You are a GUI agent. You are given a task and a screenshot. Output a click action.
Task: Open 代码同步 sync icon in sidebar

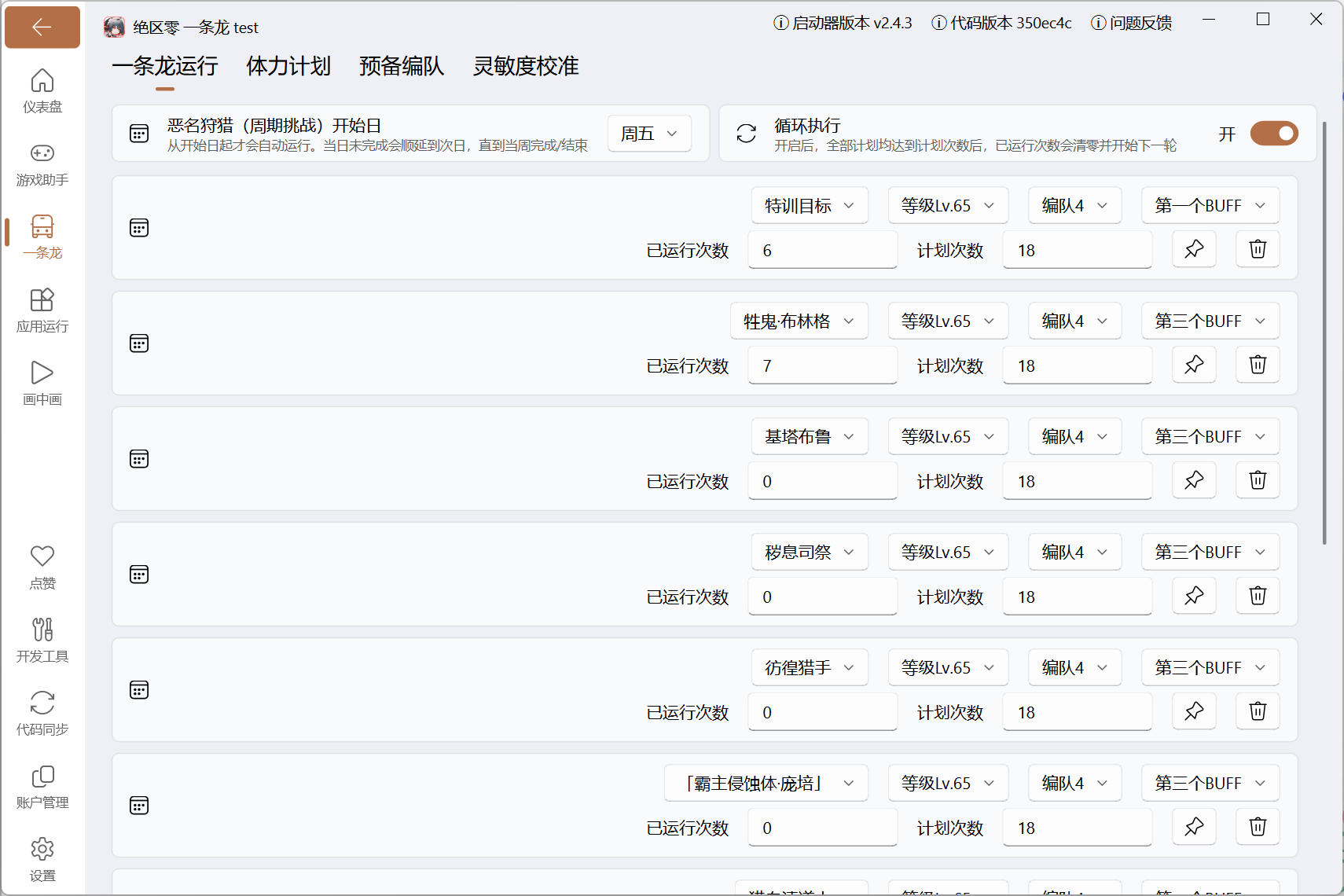[x=42, y=714]
